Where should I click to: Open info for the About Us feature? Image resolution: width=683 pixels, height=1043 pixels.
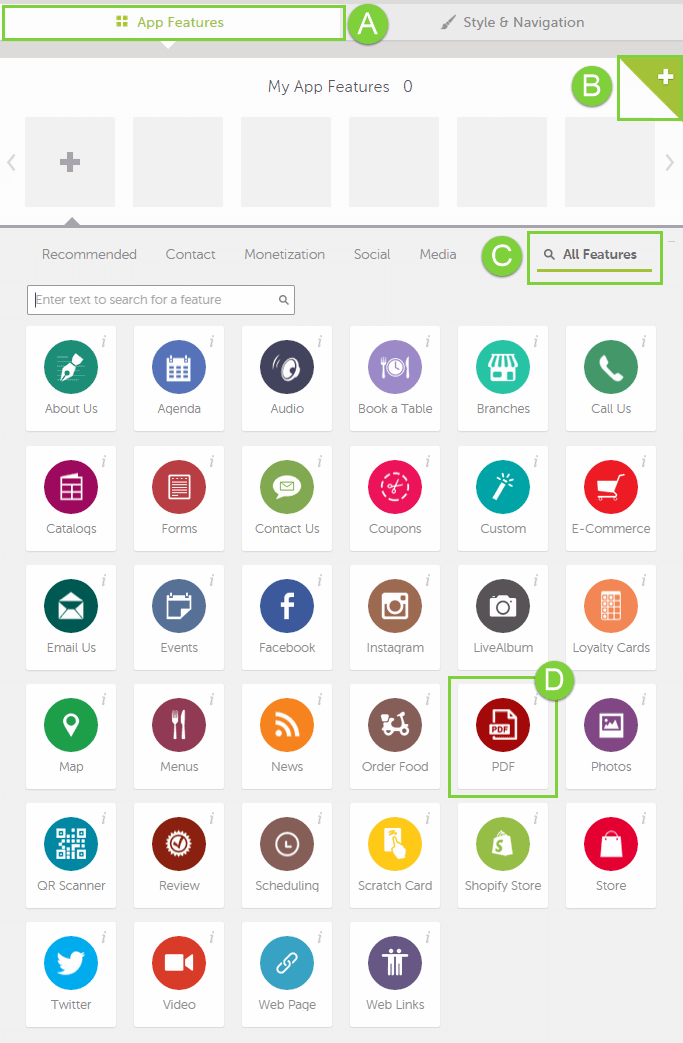point(104,341)
